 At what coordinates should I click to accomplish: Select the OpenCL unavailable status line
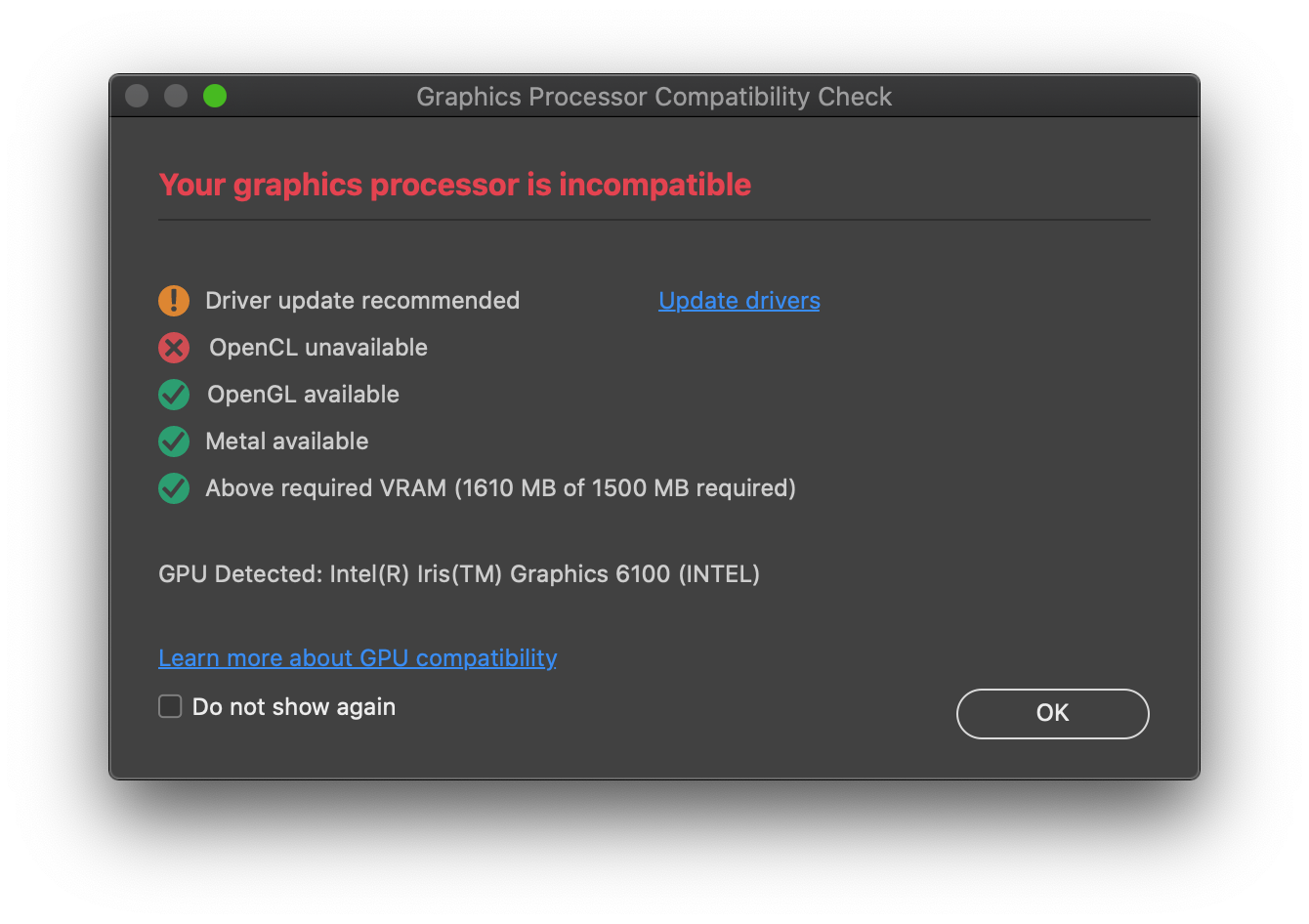pos(317,348)
